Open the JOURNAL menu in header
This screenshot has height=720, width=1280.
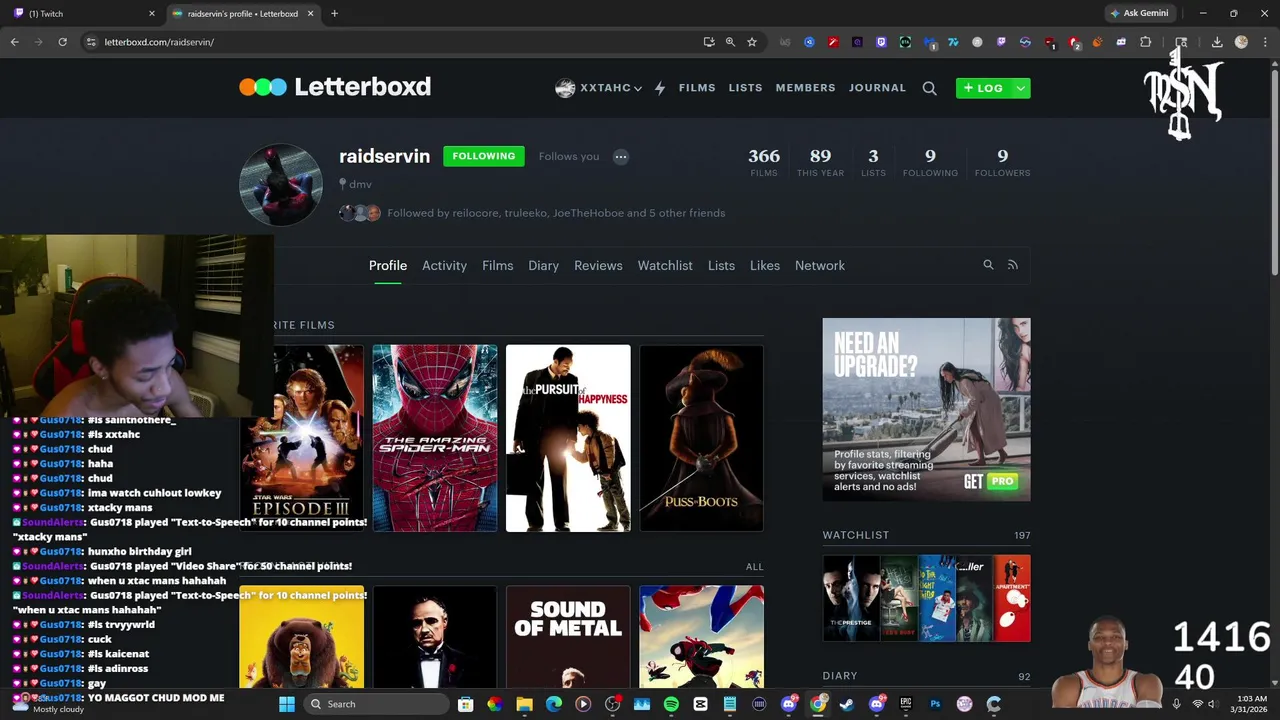click(x=877, y=88)
